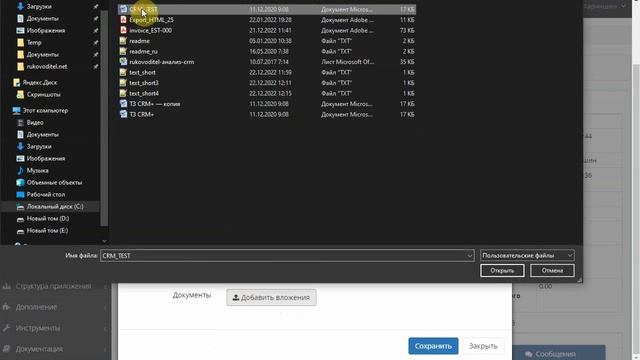The width and height of the screenshot is (640, 360).
Task: Click the blue Сохранить button
Action: 433,346
